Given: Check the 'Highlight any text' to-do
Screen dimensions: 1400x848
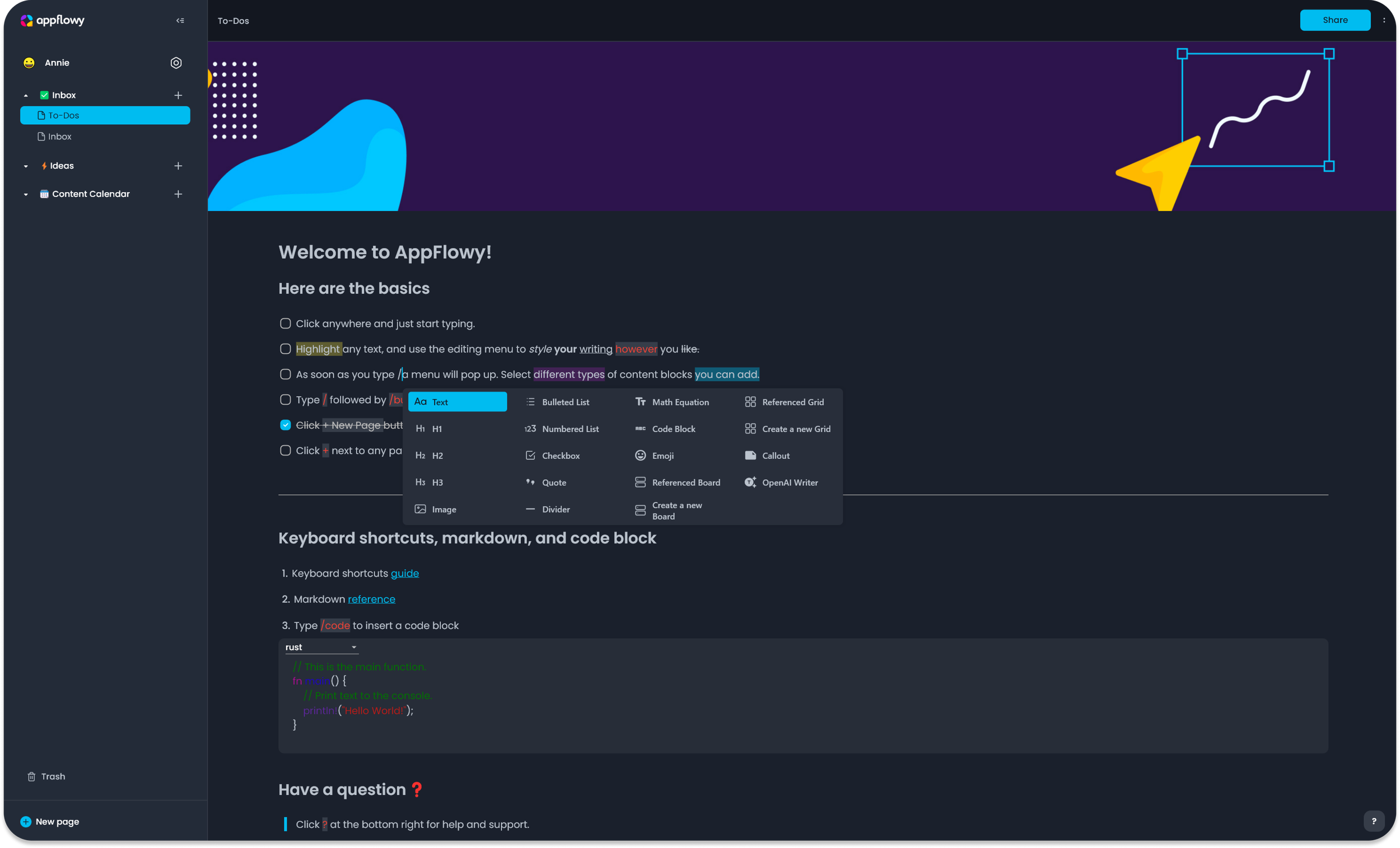Looking at the screenshot, I should (x=285, y=349).
